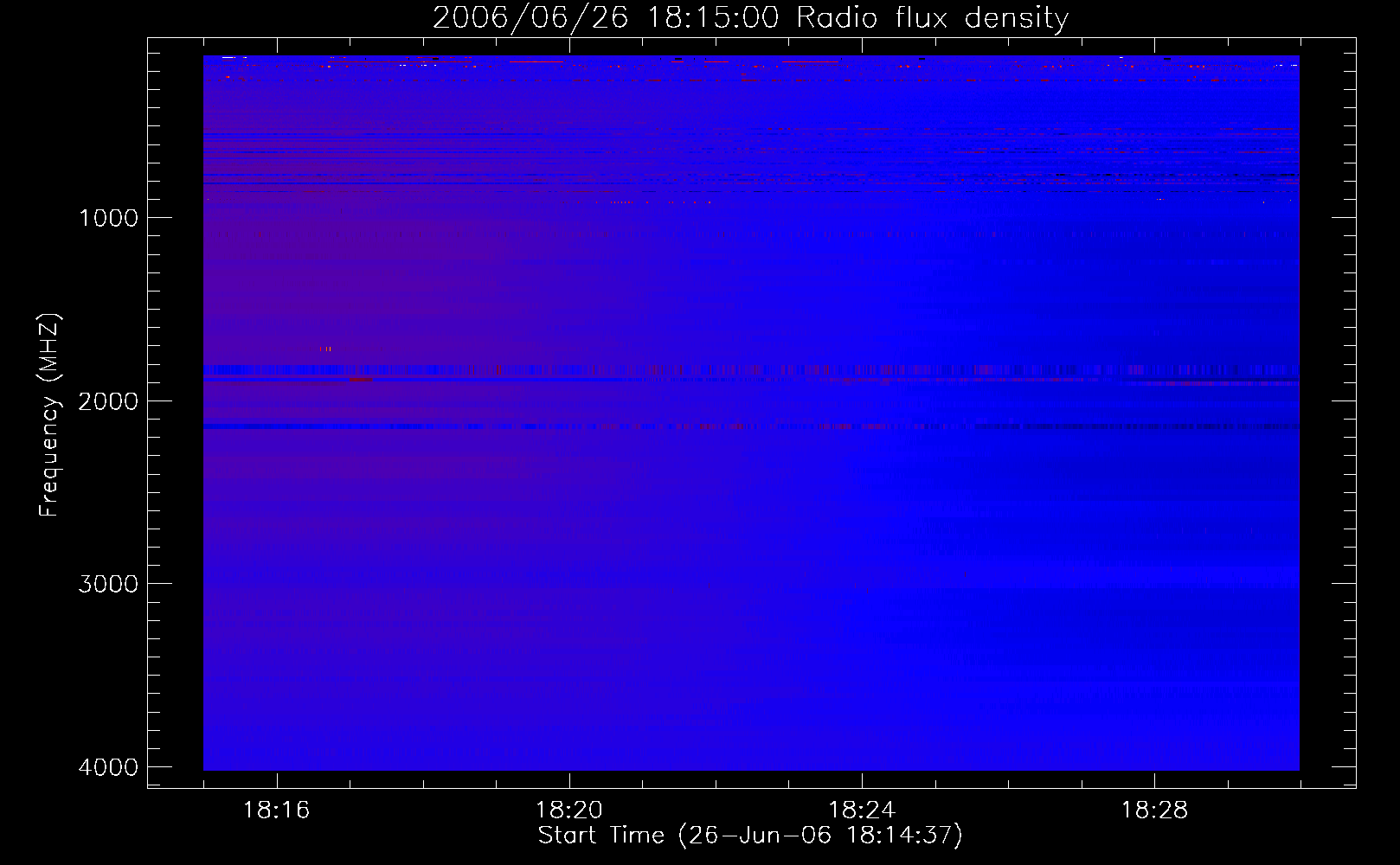
Task: Click the 4000 frequency tick label
Action: point(108,767)
